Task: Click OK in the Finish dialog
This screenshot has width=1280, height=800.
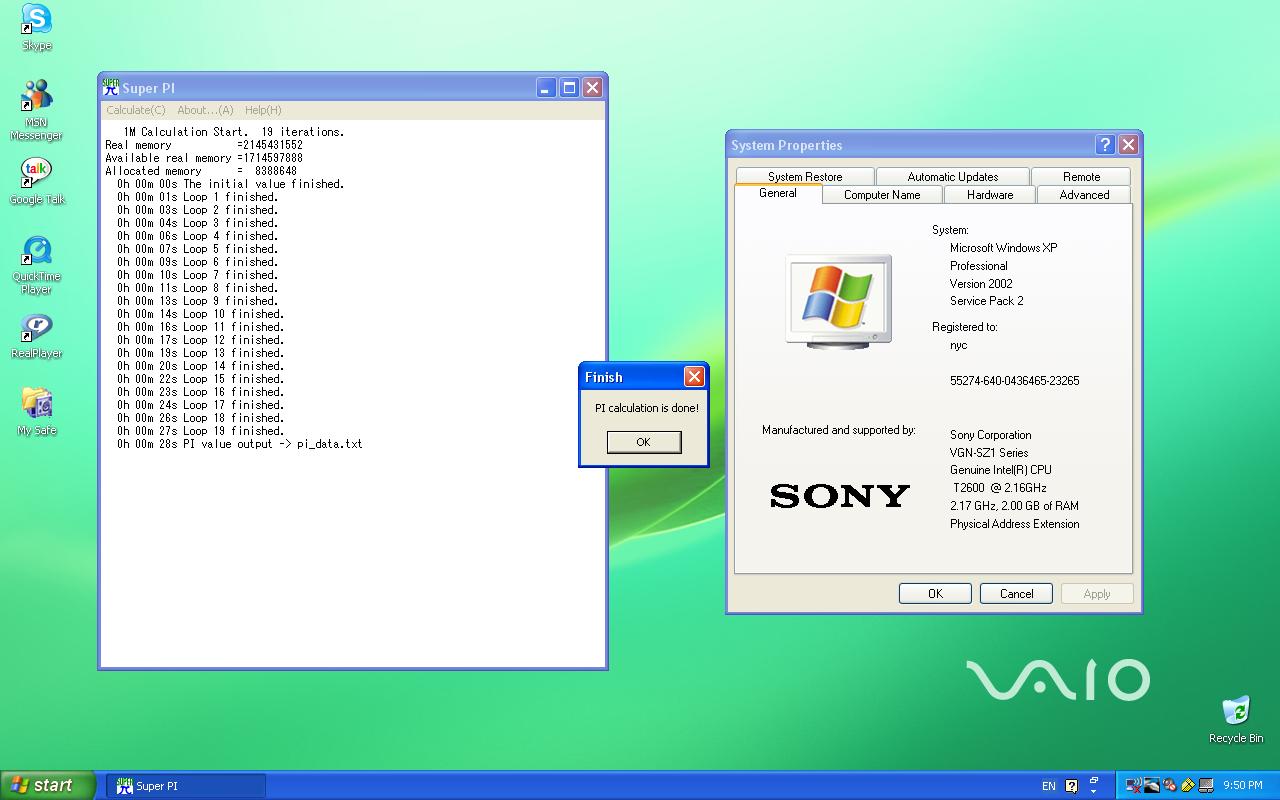Action: pos(644,442)
